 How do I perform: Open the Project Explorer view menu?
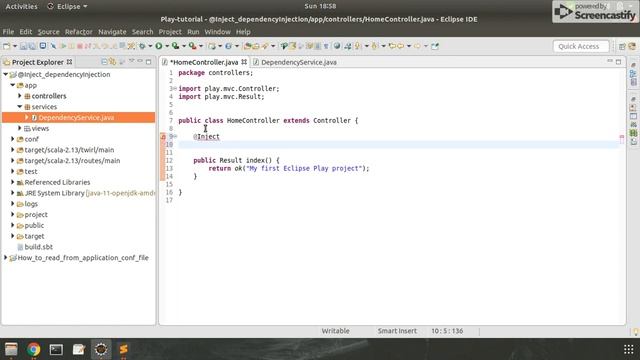pos(131,61)
